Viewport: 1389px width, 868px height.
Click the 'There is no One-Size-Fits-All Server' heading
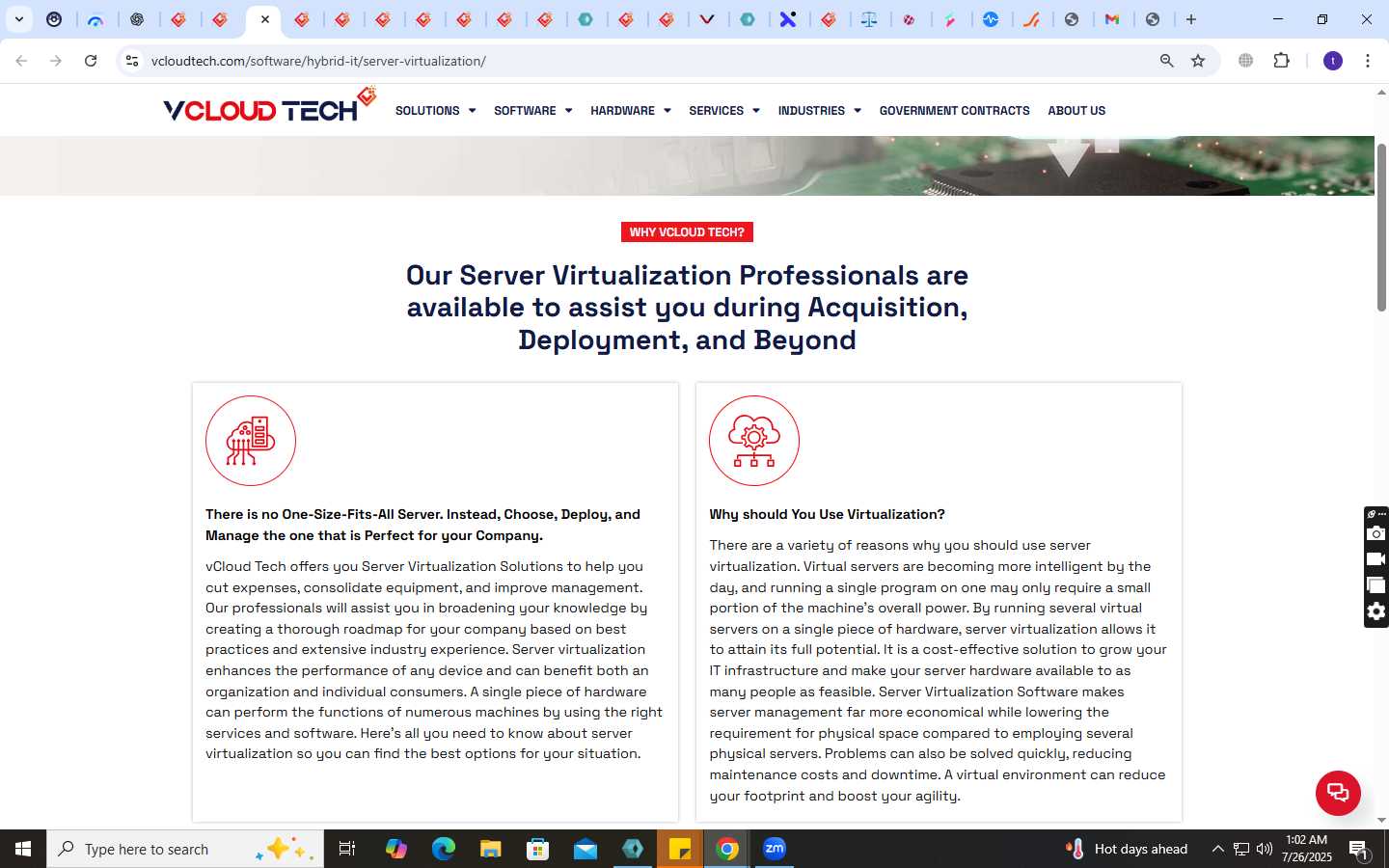point(422,525)
